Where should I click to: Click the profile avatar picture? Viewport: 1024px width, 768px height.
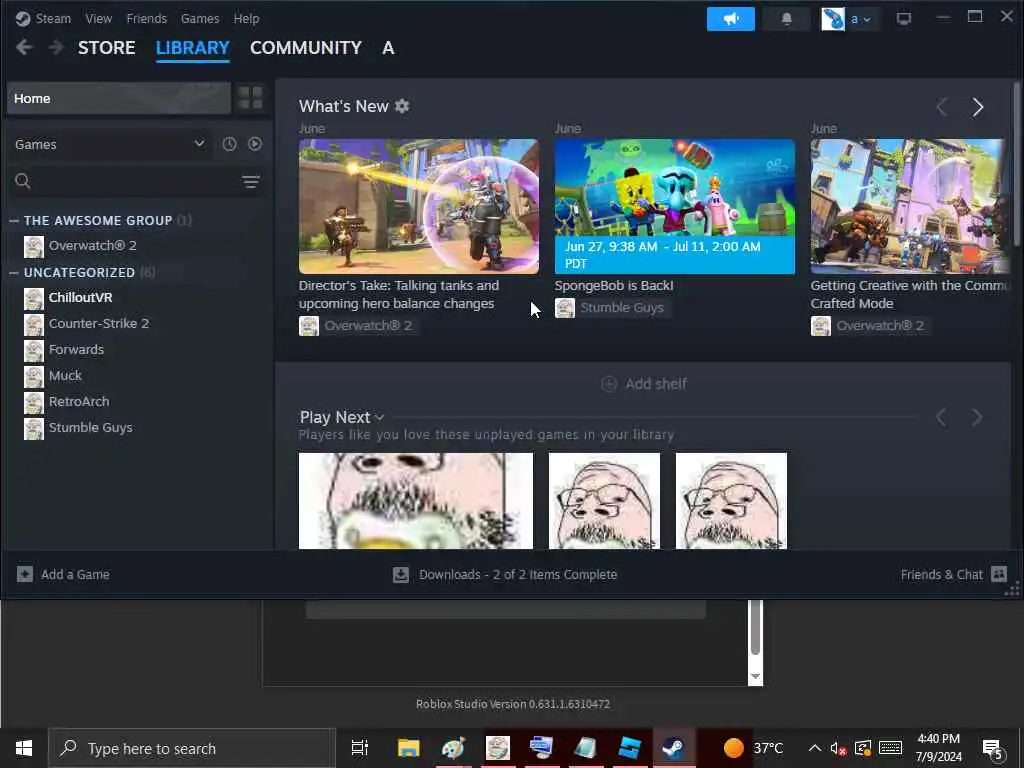pyautogui.click(x=833, y=19)
